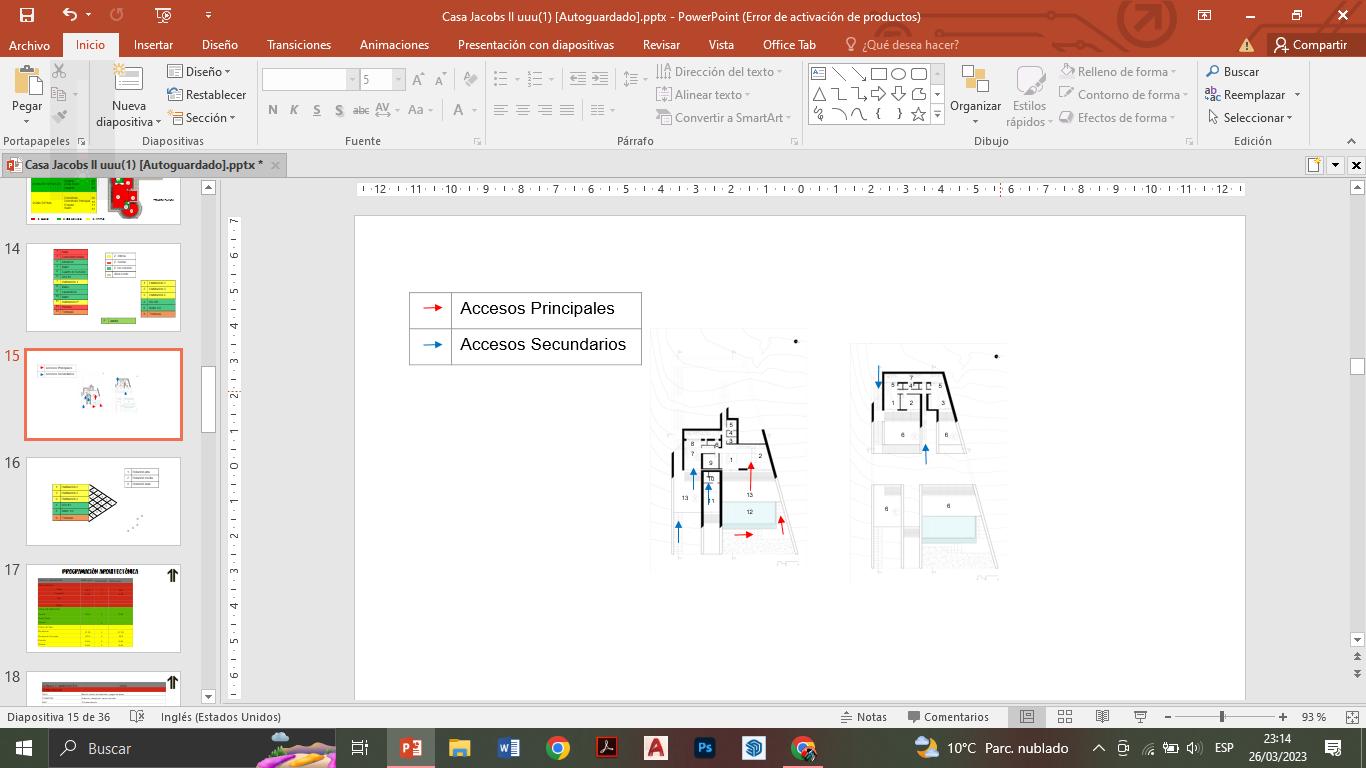The image size is (1366, 768).
Task: Click the Save icon in the title bar
Action: [27, 15]
